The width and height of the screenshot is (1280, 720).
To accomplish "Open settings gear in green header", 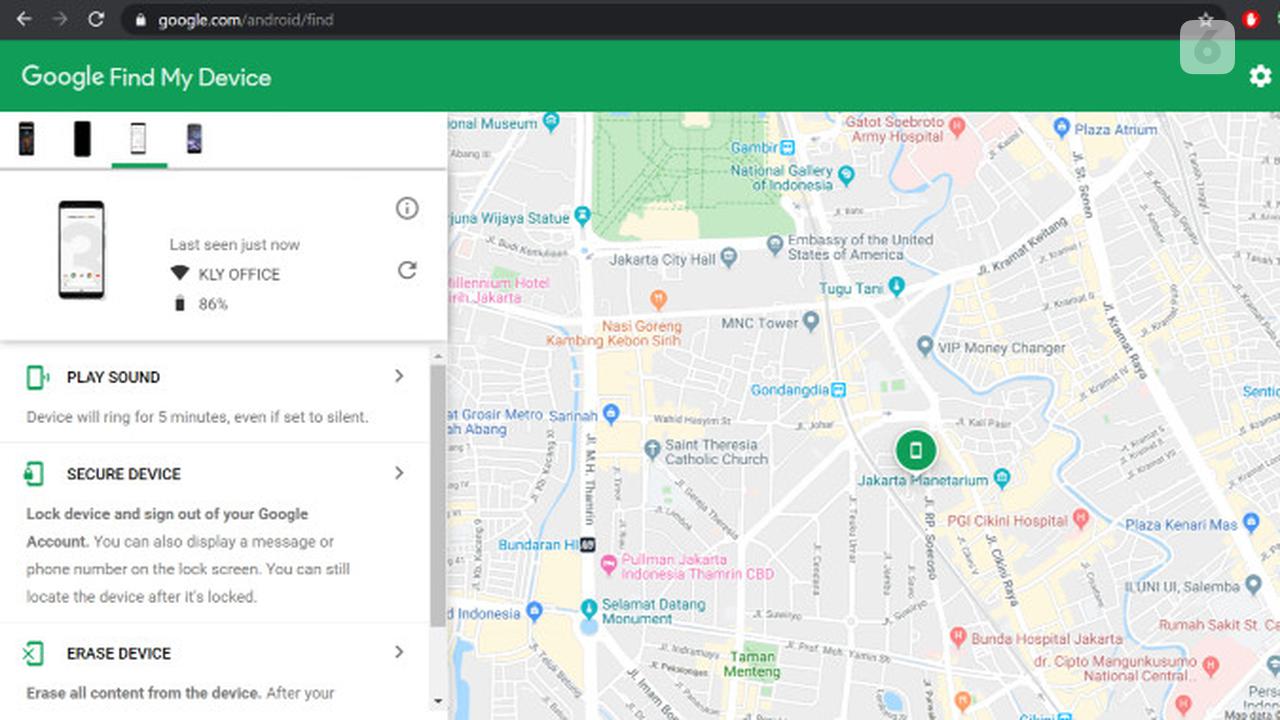I will click(1260, 76).
